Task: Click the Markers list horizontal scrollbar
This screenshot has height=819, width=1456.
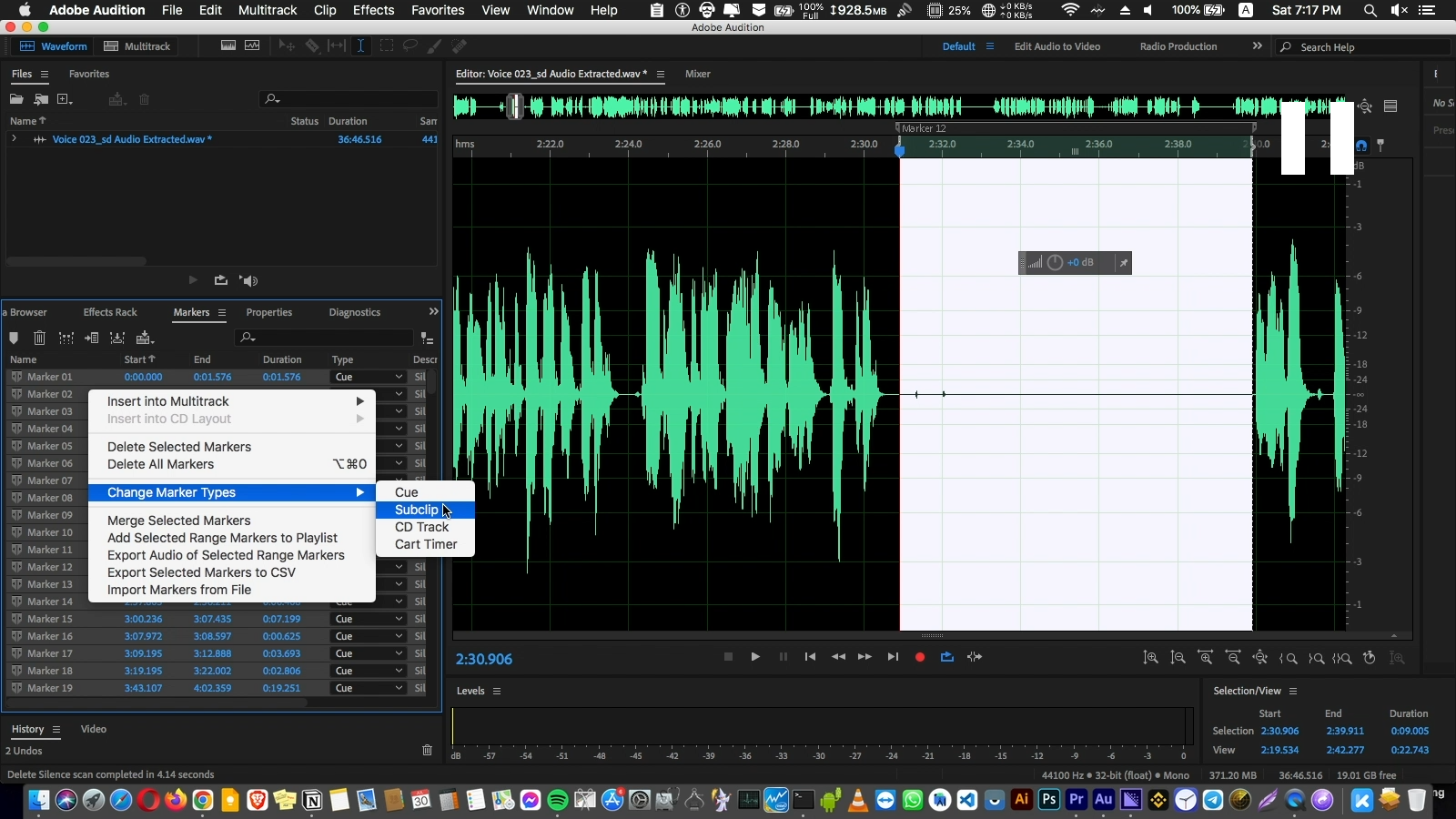Action: 157,703
